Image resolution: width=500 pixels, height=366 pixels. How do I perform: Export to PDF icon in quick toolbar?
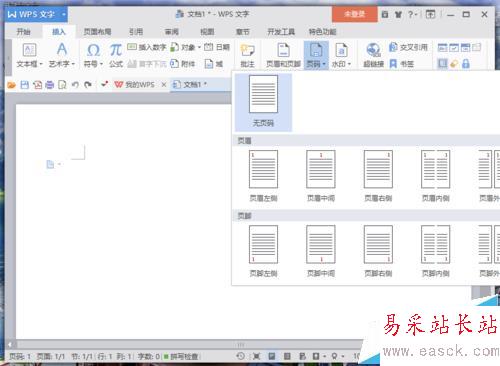[37, 85]
